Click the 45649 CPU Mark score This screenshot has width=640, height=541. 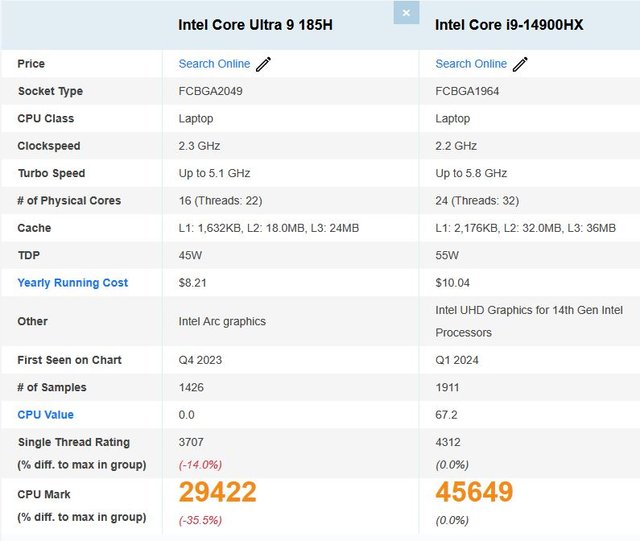[x=474, y=492]
